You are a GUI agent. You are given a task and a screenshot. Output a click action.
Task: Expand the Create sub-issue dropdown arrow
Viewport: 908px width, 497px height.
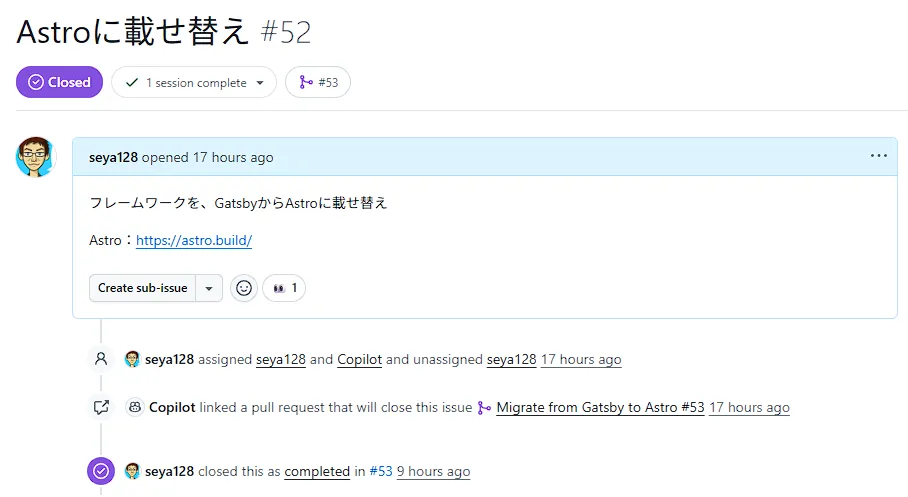click(209, 288)
